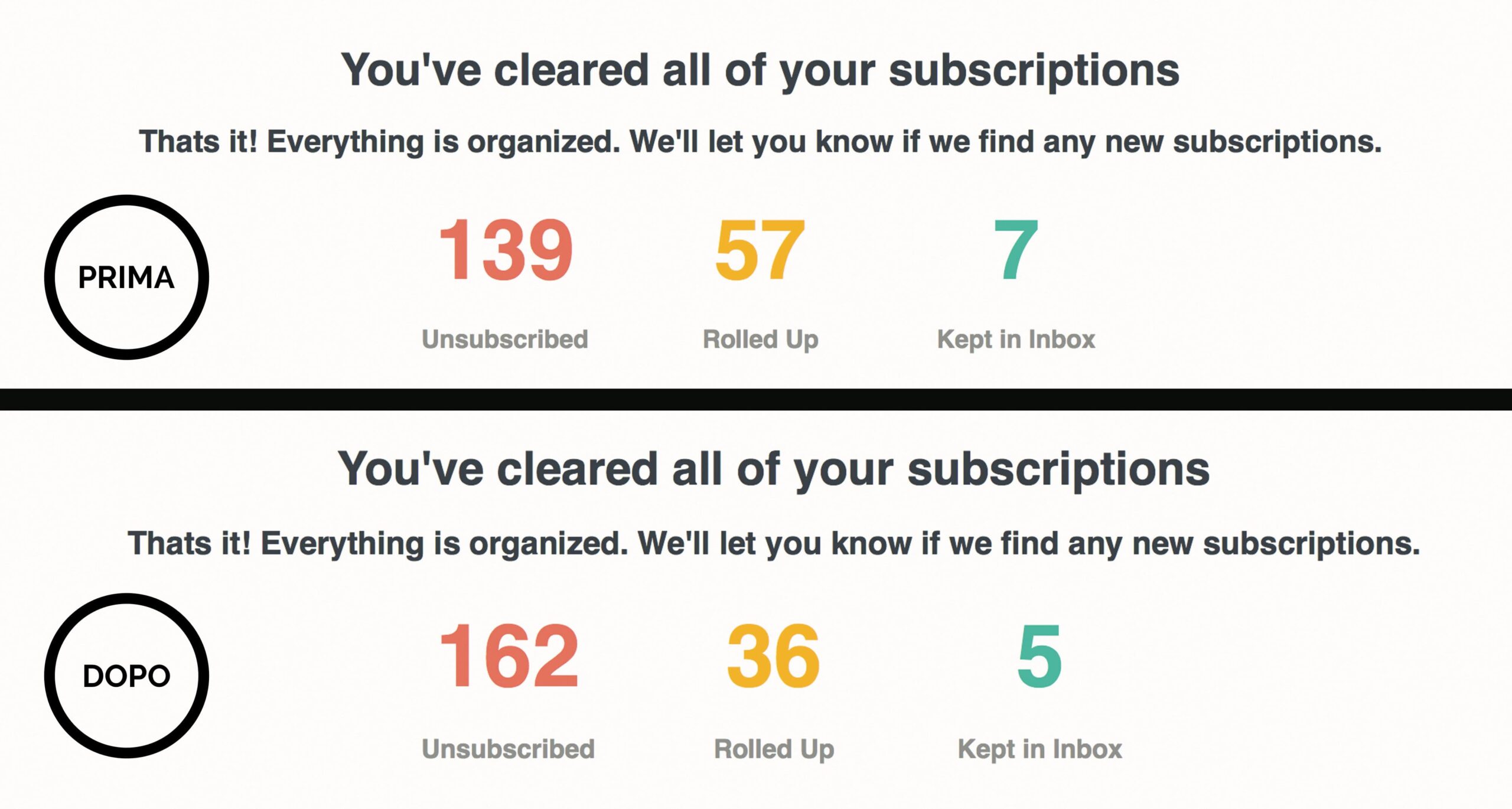
Task: Select the Unsubscribed label under 162
Action: coord(508,749)
